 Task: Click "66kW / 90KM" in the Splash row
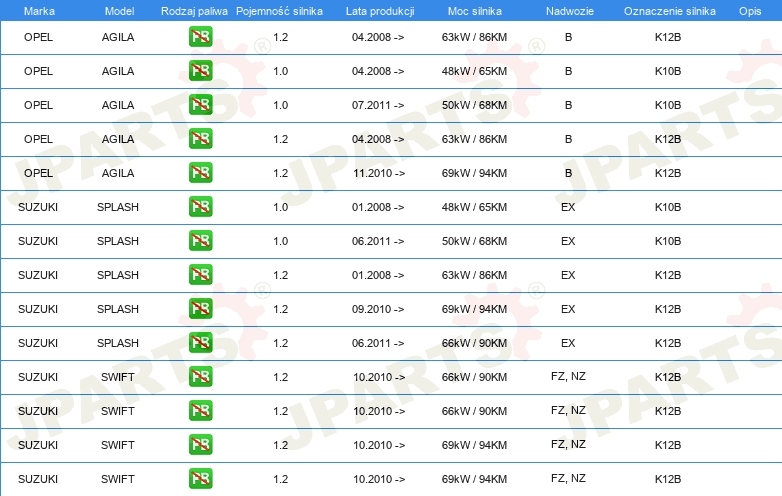click(x=474, y=343)
